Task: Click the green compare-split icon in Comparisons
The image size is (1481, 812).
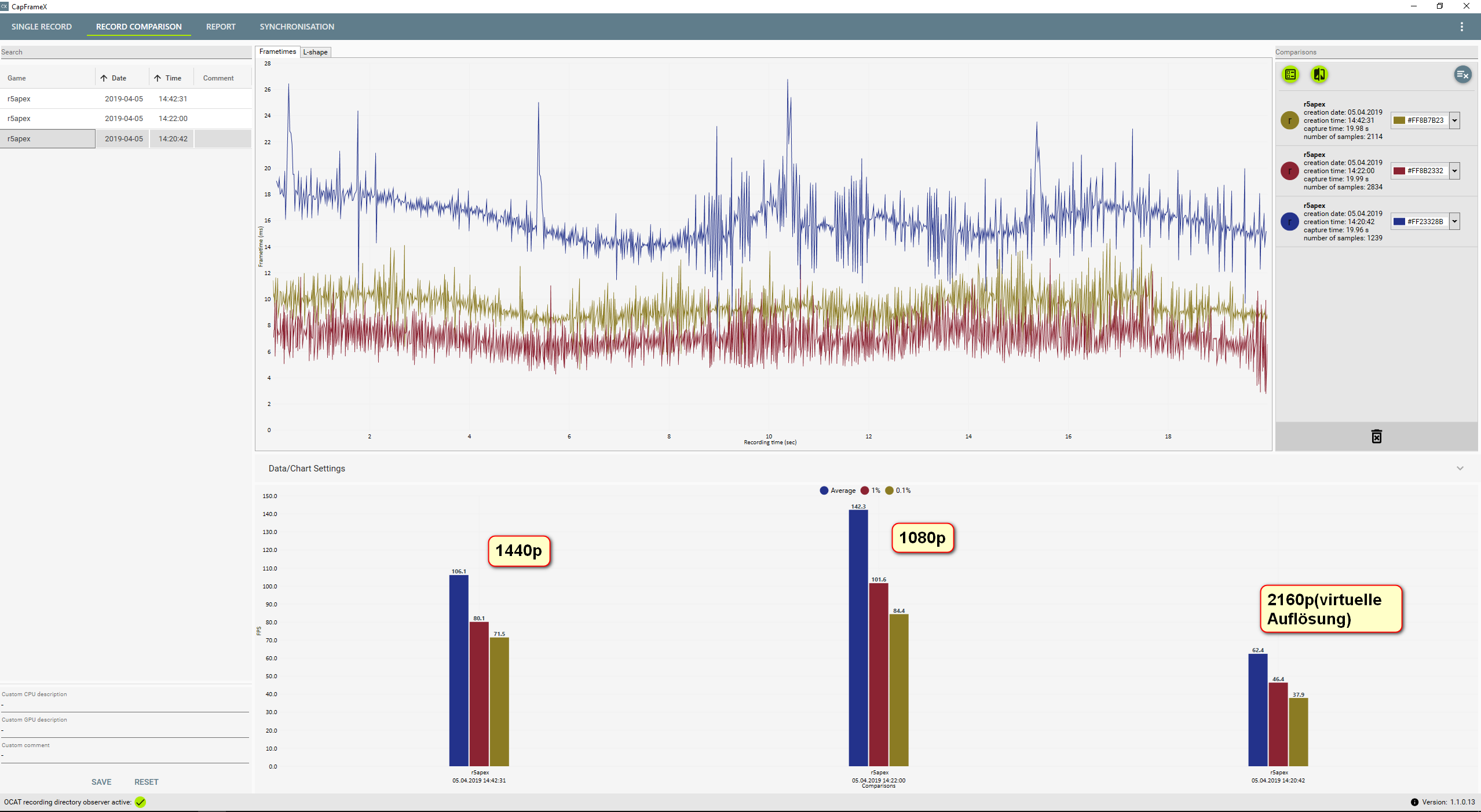Action: (x=1319, y=75)
